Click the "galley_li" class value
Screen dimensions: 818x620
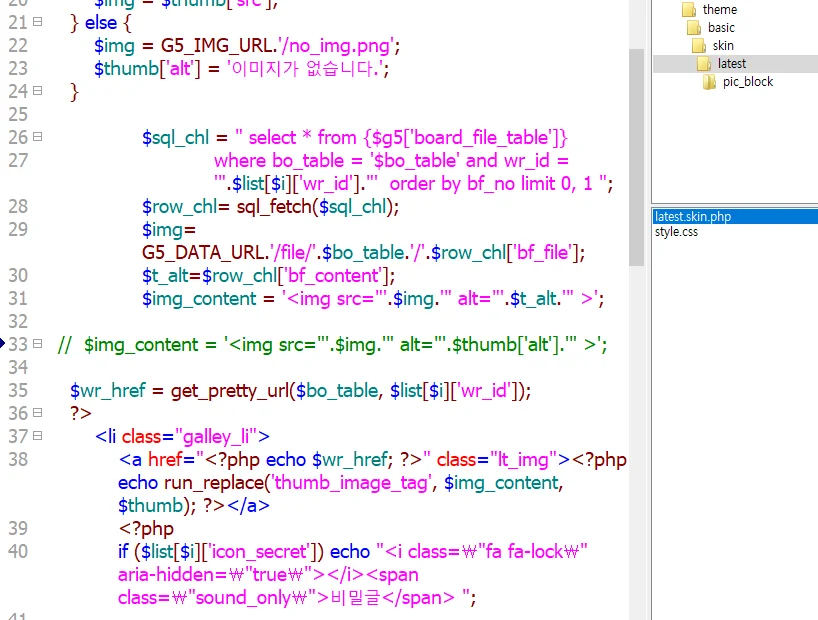(x=216, y=436)
